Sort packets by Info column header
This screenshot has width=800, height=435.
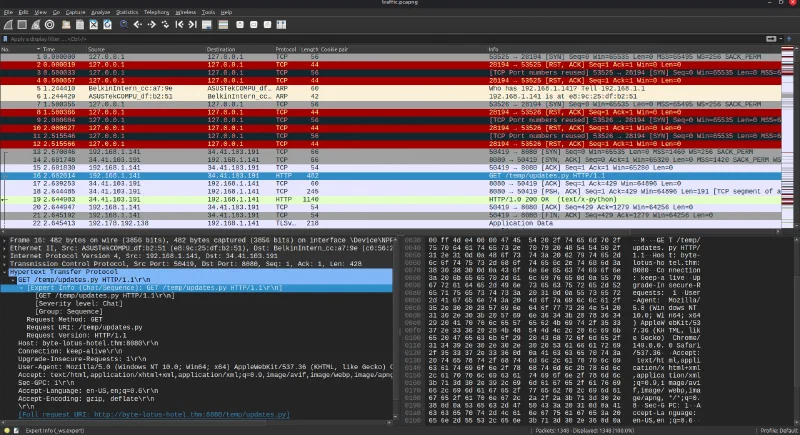tap(493, 49)
